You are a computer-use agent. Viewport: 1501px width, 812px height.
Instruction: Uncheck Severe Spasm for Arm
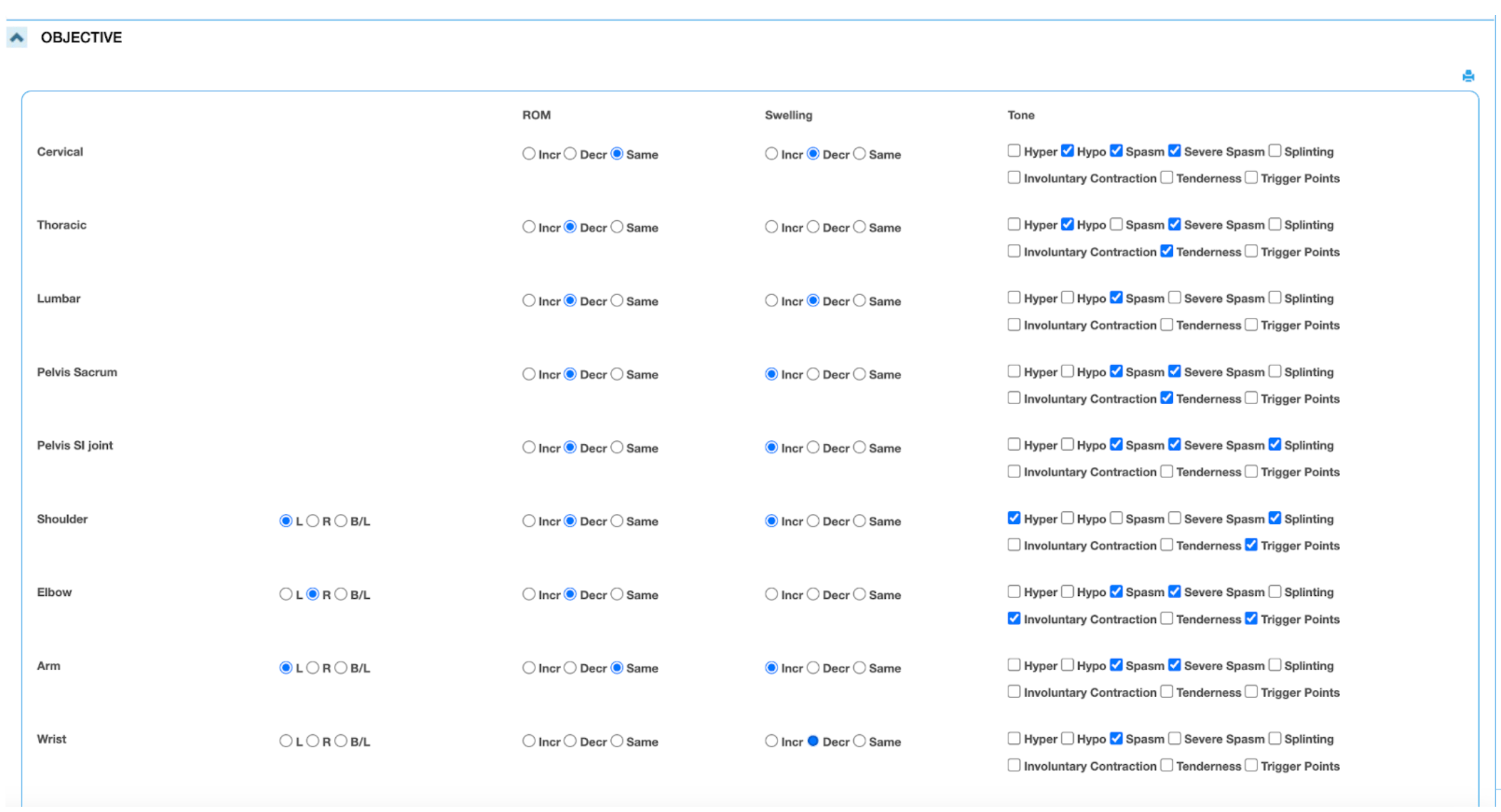pyautogui.click(x=1175, y=665)
